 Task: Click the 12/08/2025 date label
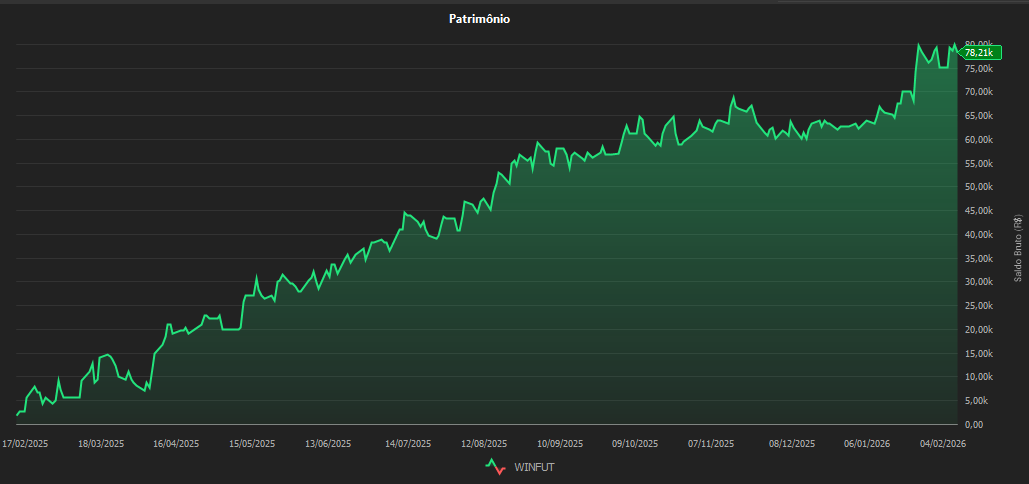(x=484, y=443)
